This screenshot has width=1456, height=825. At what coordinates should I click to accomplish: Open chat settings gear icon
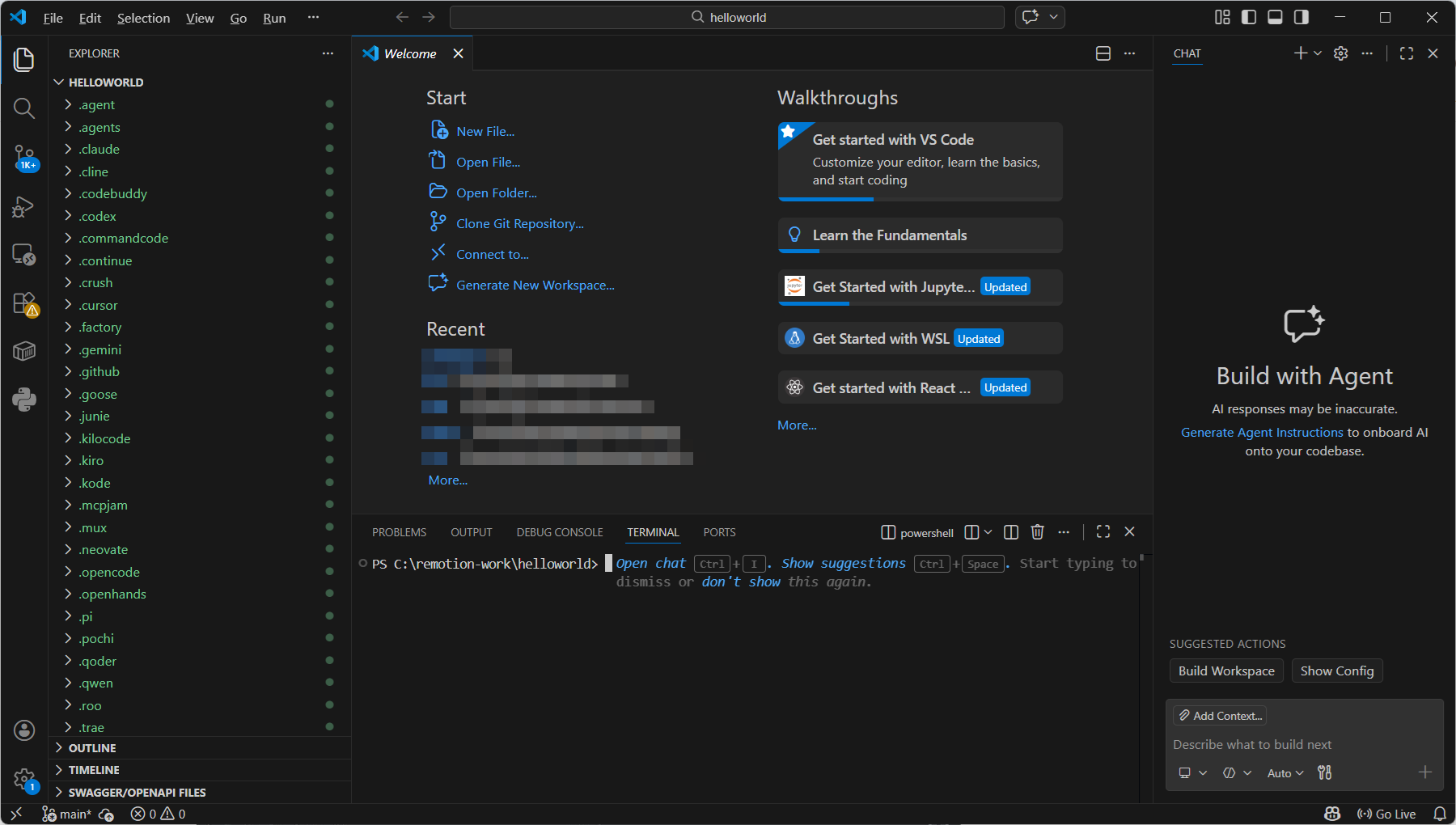point(1340,53)
